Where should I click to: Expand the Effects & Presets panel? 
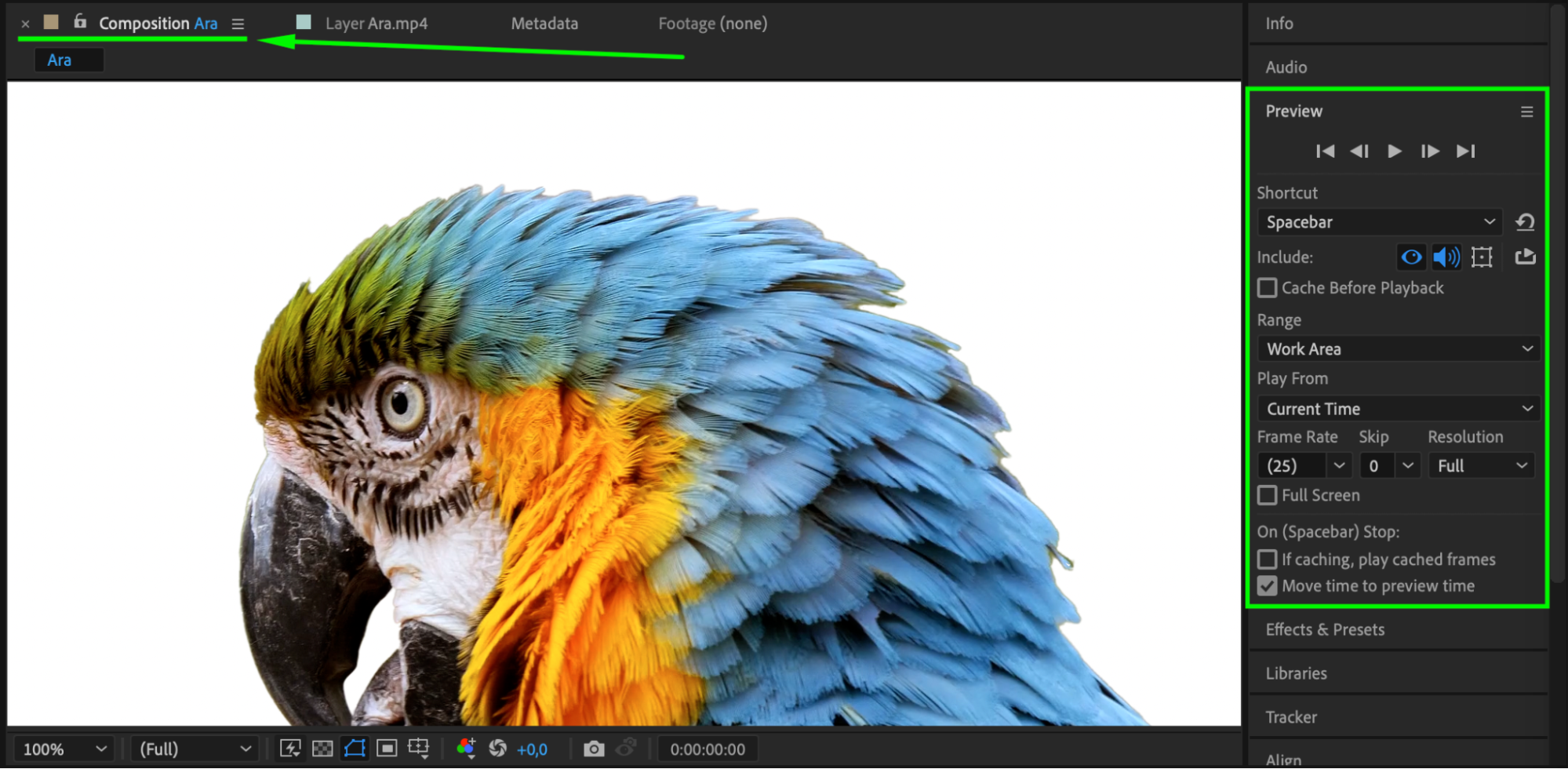pos(1325,629)
